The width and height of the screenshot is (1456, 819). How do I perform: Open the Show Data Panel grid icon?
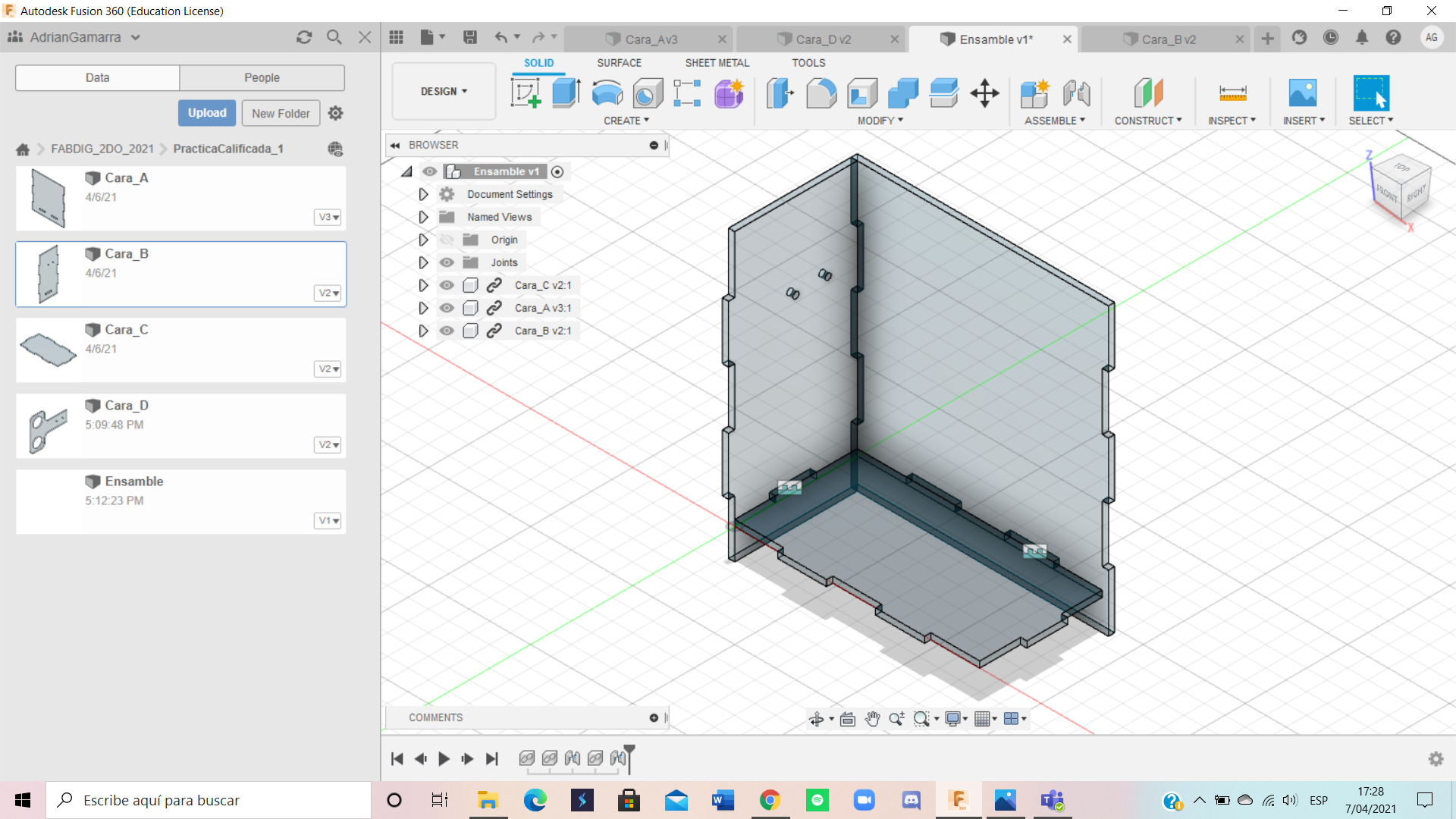pyautogui.click(x=396, y=37)
